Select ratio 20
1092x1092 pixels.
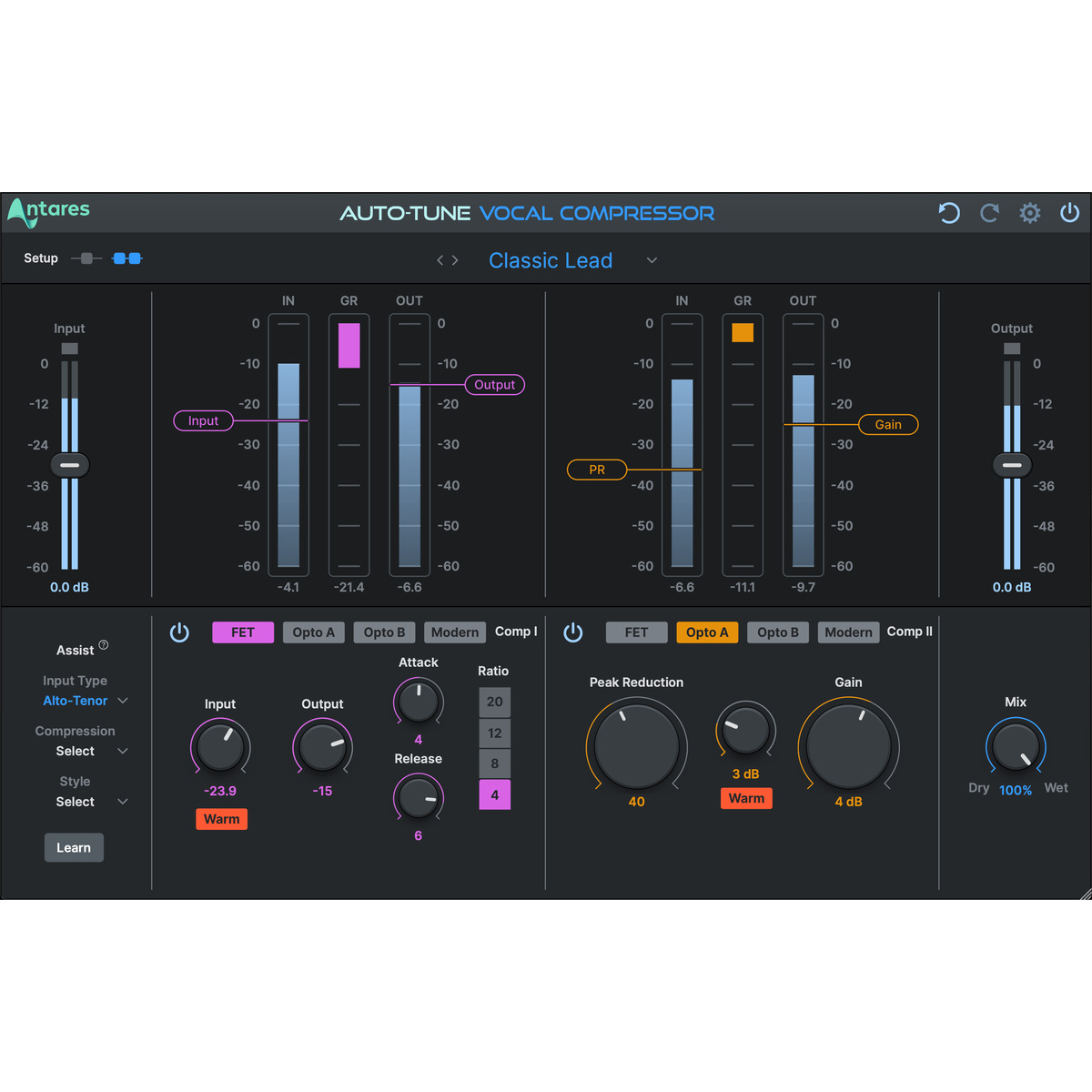coord(495,702)
